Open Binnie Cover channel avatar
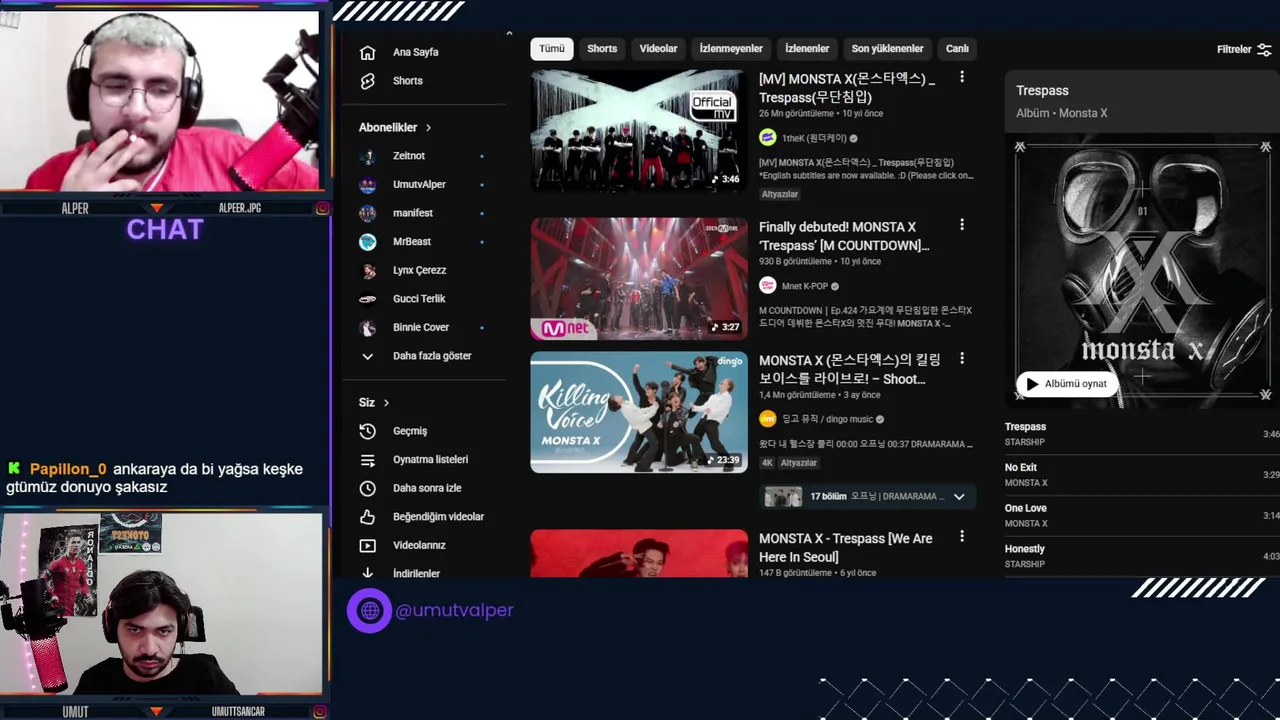 tap(368, 327)
